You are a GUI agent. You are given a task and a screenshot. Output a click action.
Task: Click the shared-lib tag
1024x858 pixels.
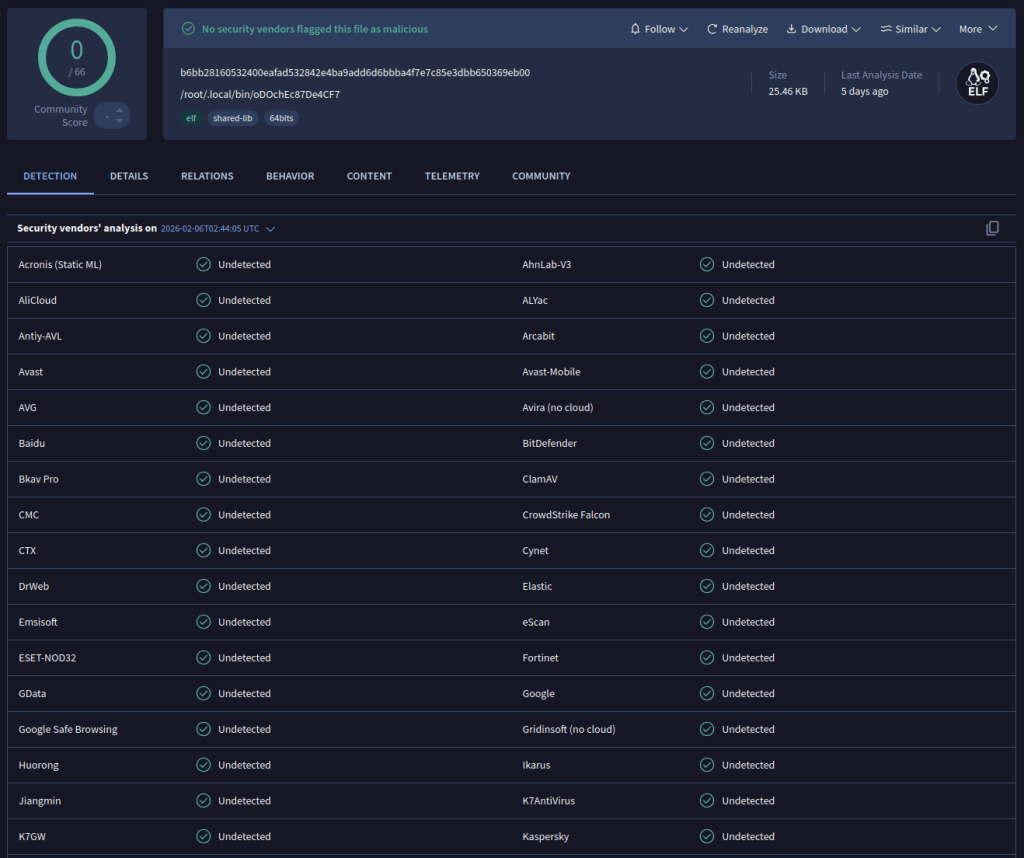pos(234,118)
